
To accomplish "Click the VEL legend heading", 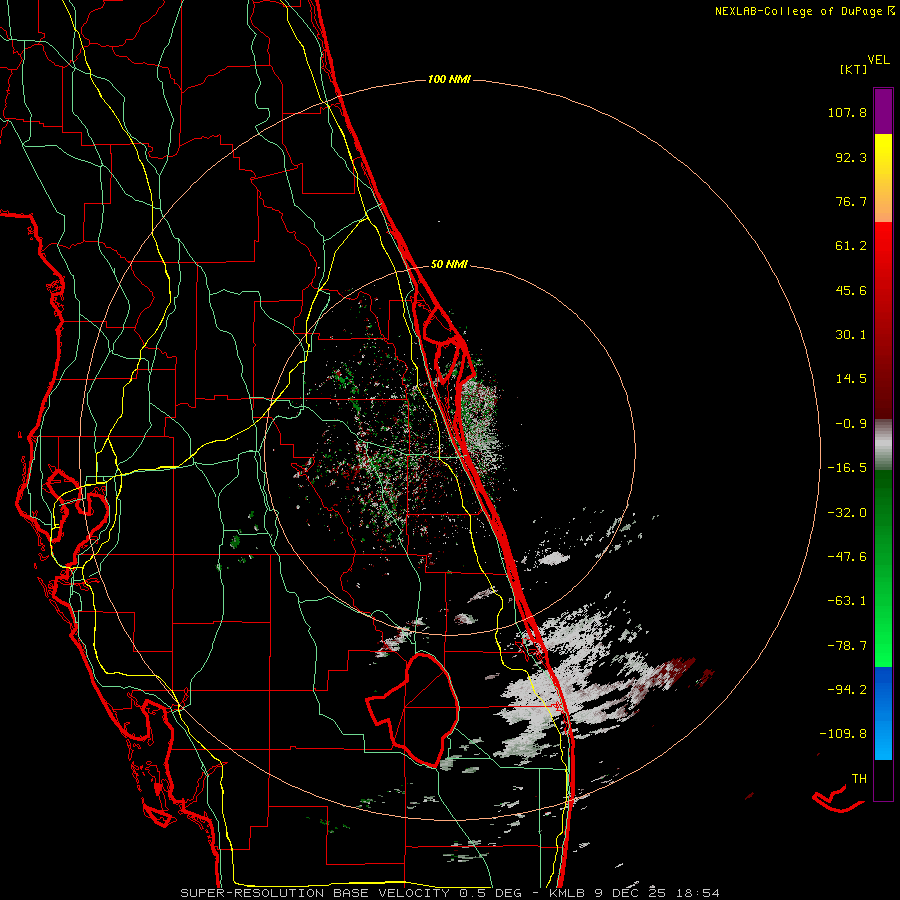I will click(878, 60).
